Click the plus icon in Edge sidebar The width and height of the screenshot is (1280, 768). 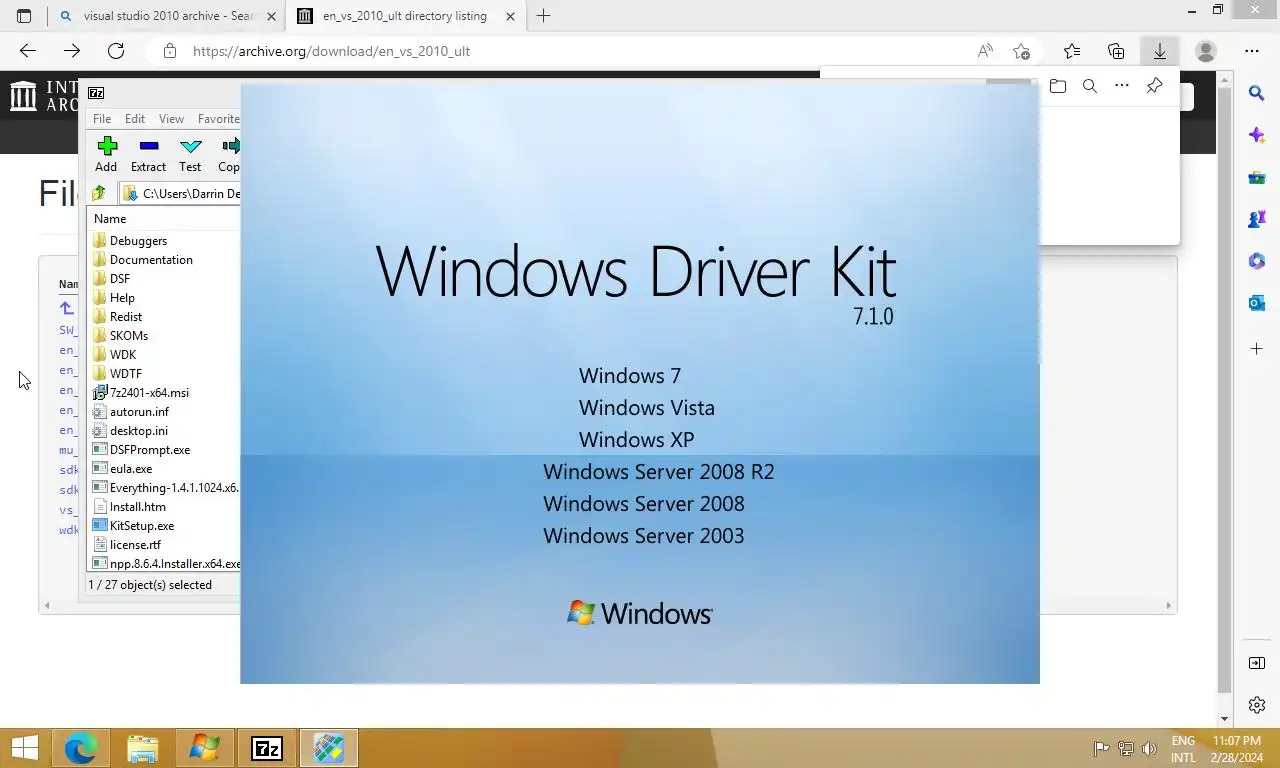point(1257,349)
